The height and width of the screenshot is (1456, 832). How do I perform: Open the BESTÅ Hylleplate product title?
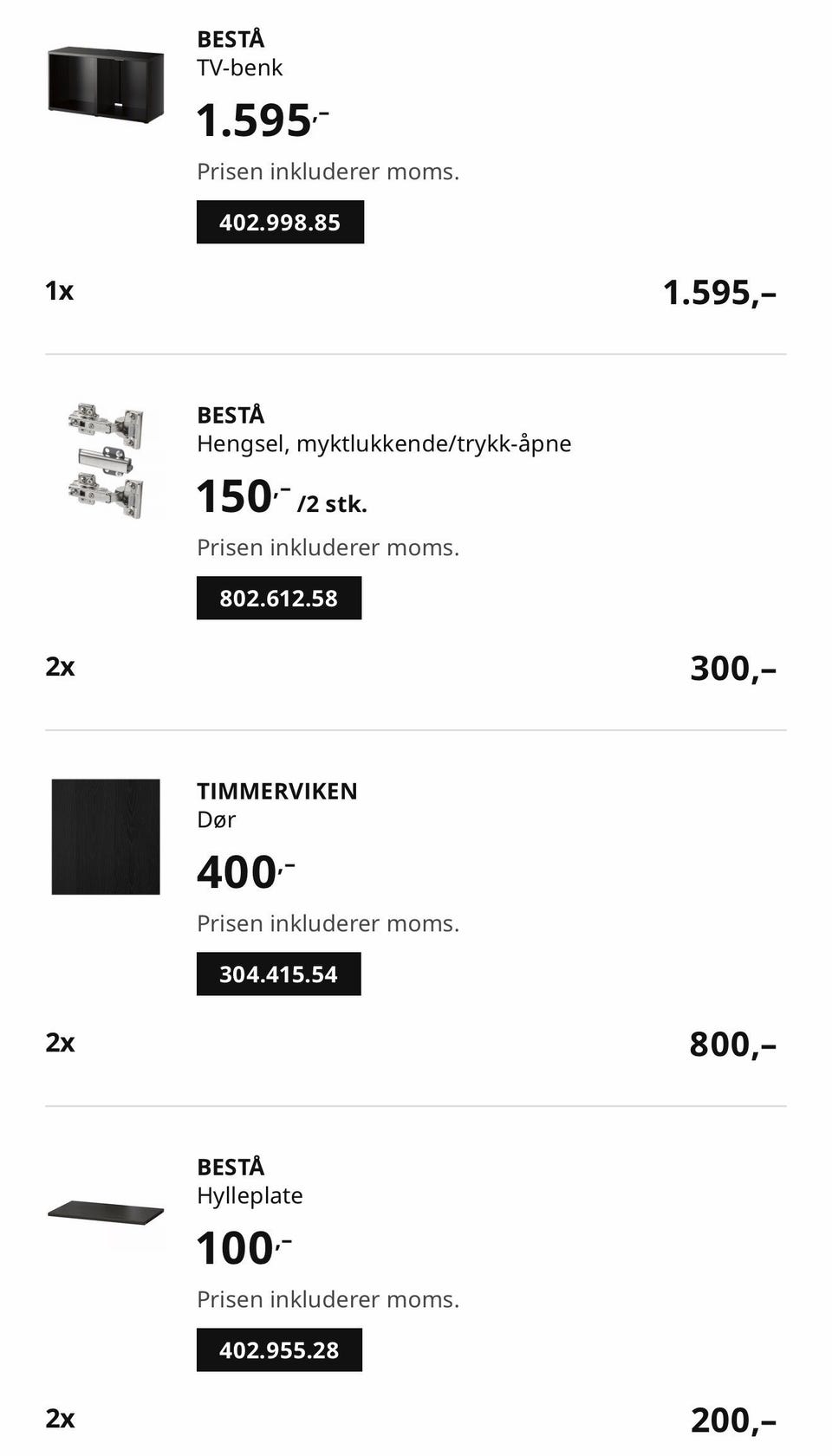pos(250,1181)
